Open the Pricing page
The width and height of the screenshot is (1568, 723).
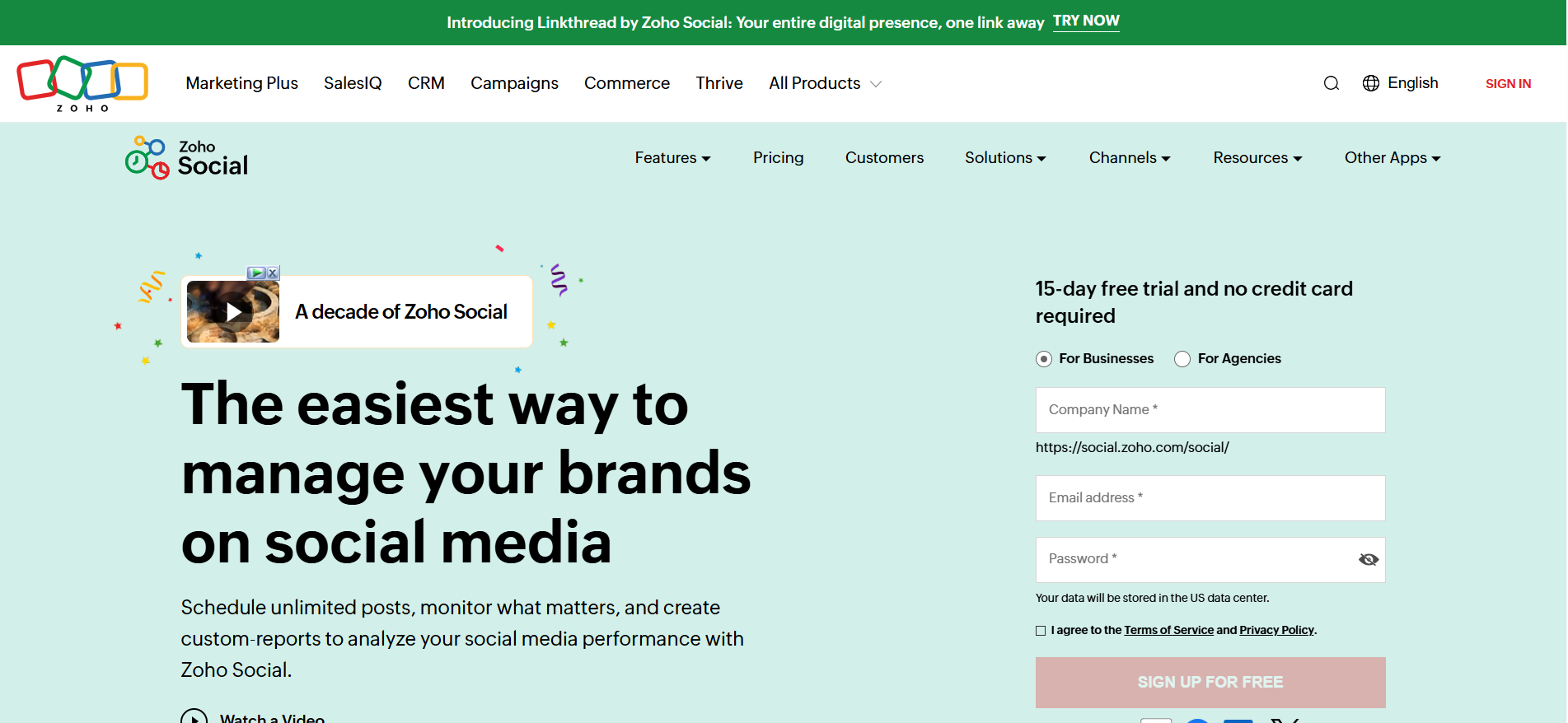(x=778, y=157)
